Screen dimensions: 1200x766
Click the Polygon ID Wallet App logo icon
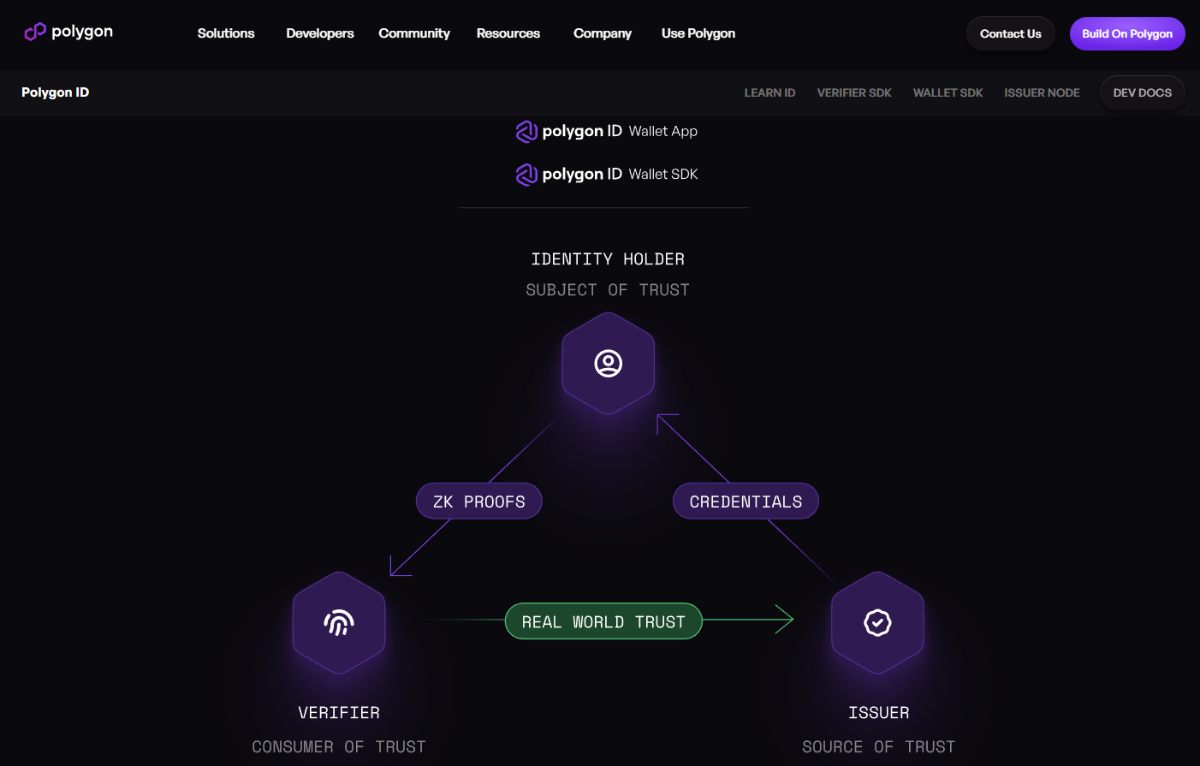[527, 131]
